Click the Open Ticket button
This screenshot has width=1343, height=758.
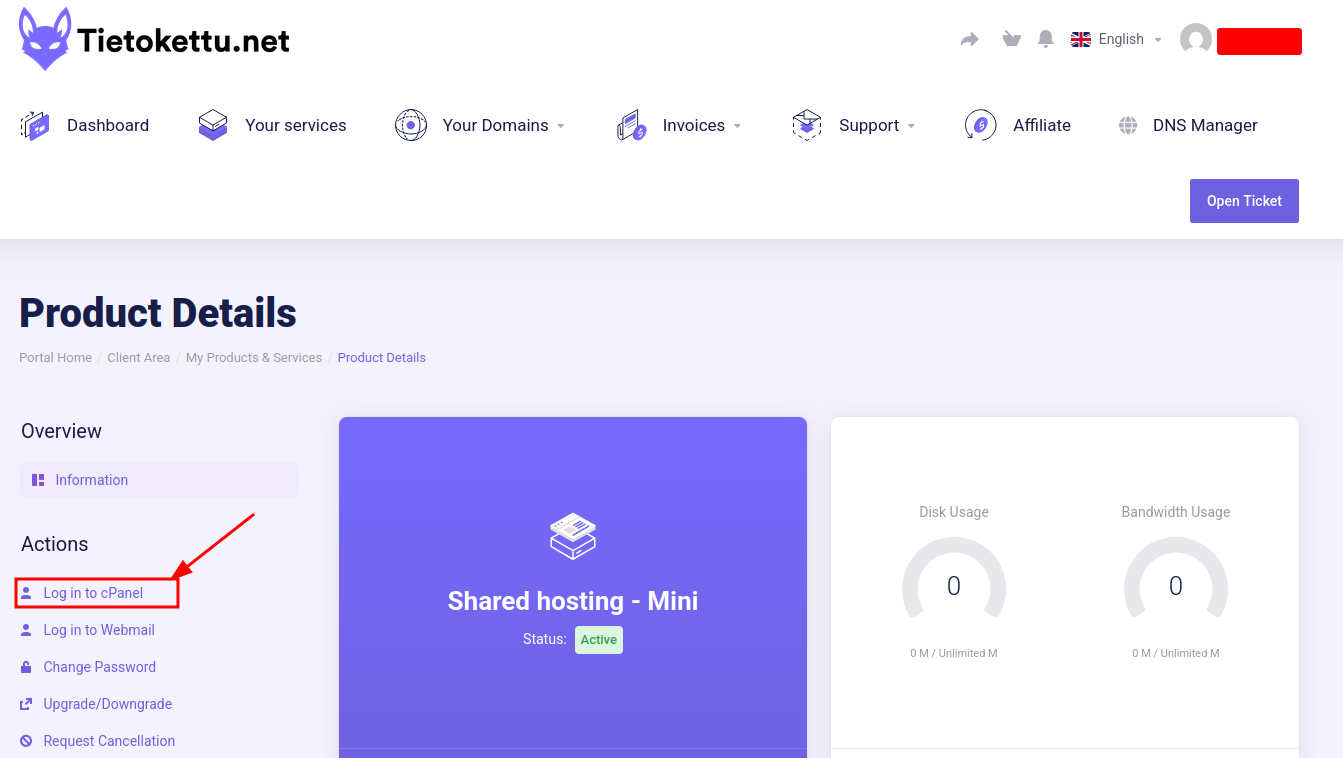click(1244, 201)
